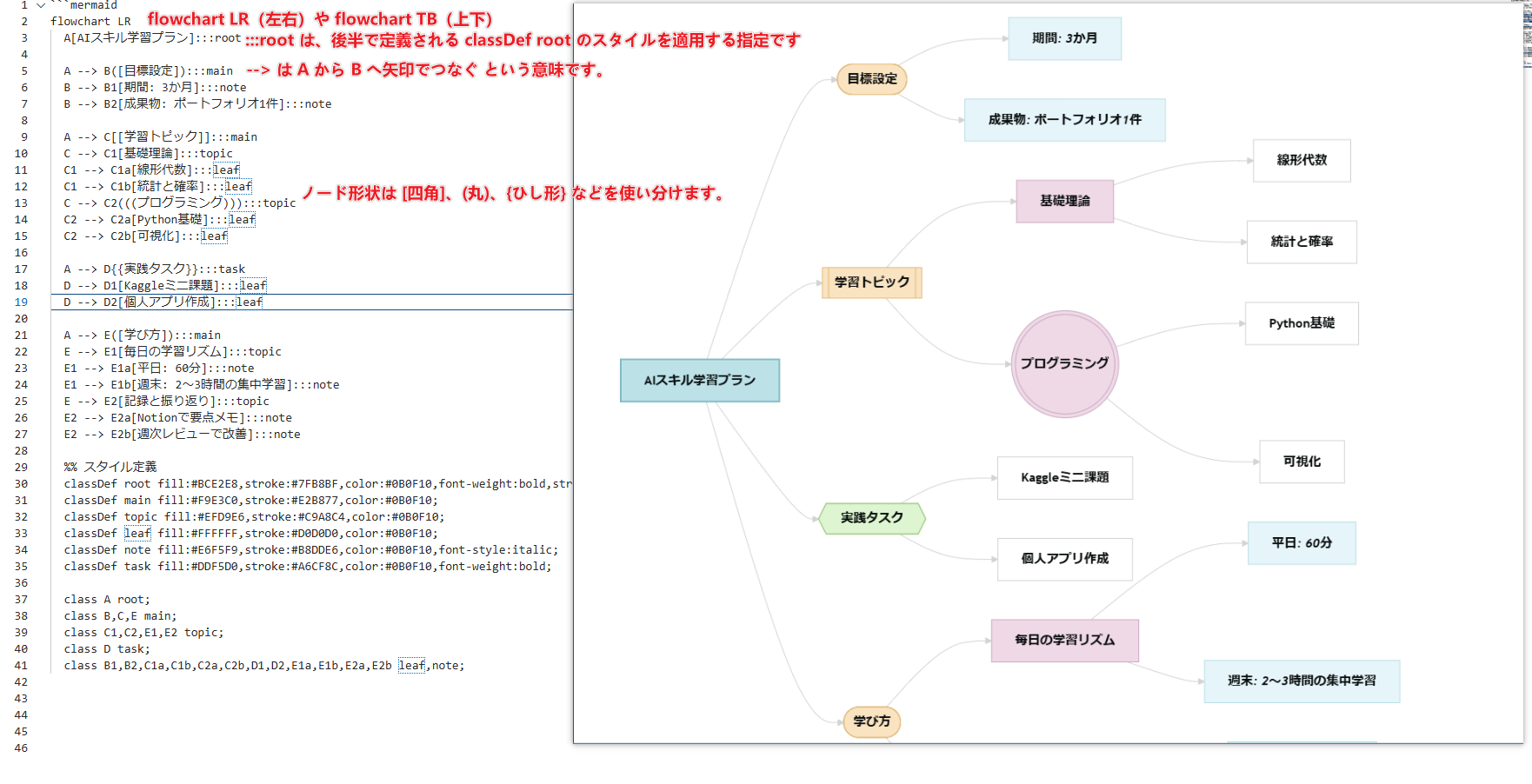Select the 学び方 node at bottom

pos(871,721)
